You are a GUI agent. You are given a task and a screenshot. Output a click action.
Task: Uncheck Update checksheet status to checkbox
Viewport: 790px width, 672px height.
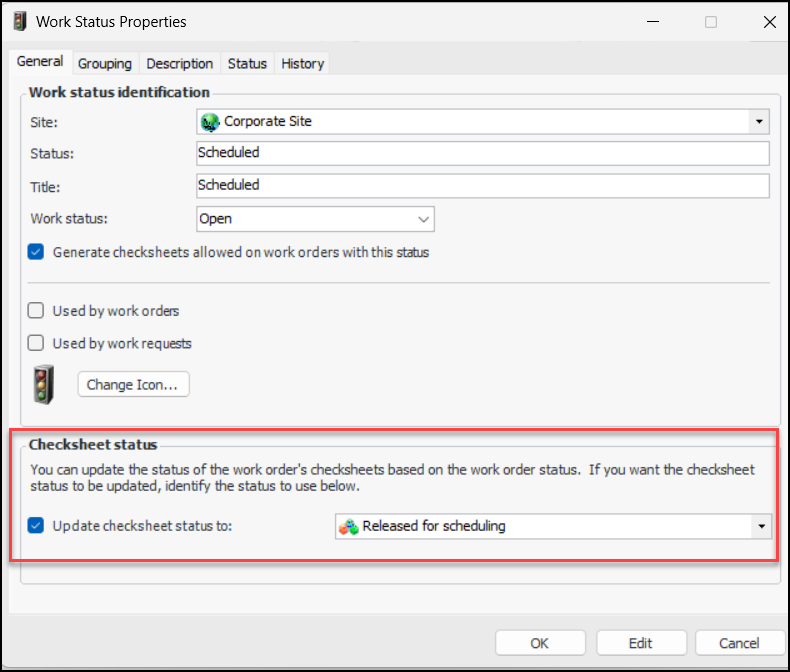click(x=36, y=526)
